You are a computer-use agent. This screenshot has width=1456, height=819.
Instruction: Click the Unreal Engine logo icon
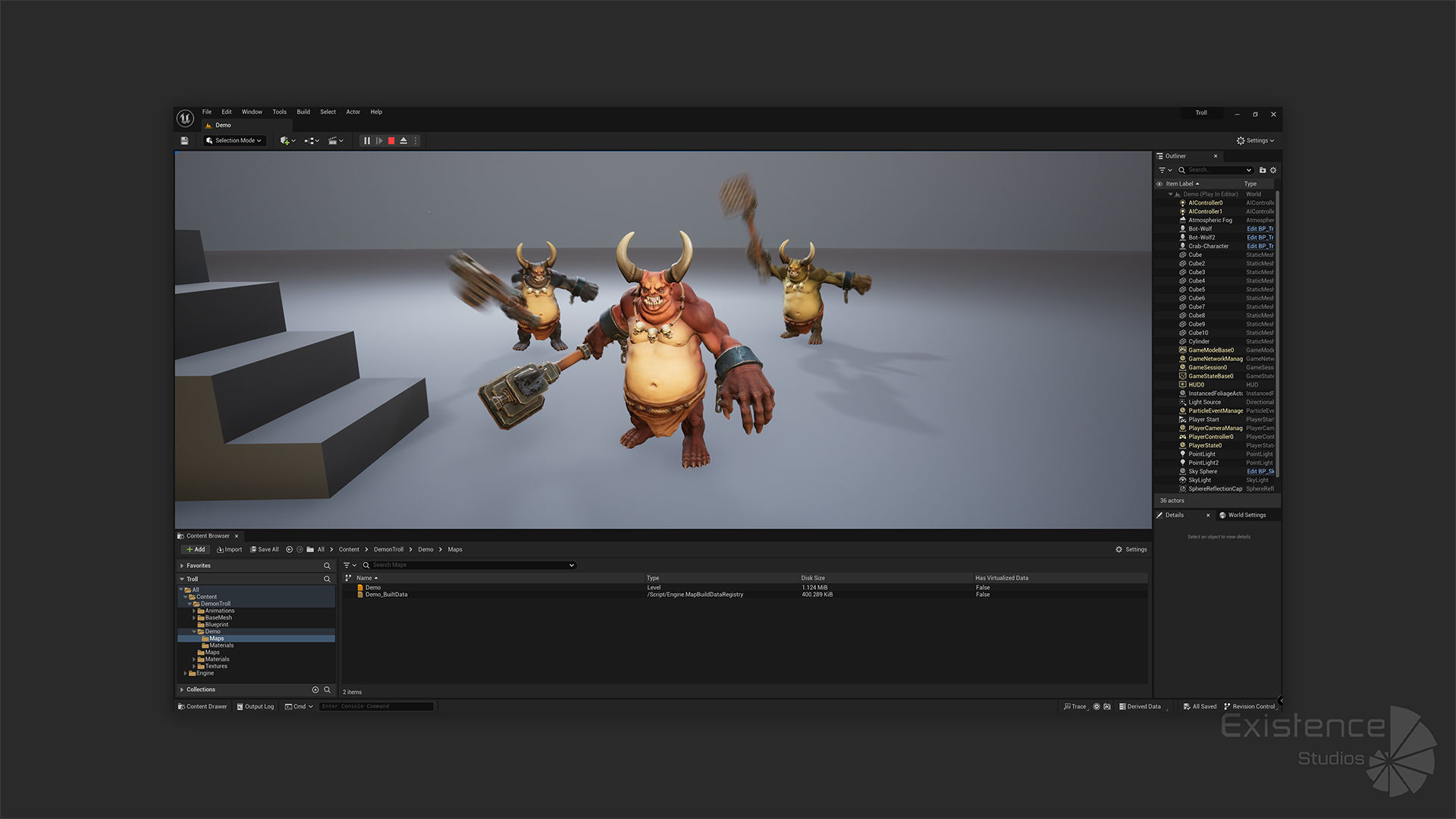185,118
